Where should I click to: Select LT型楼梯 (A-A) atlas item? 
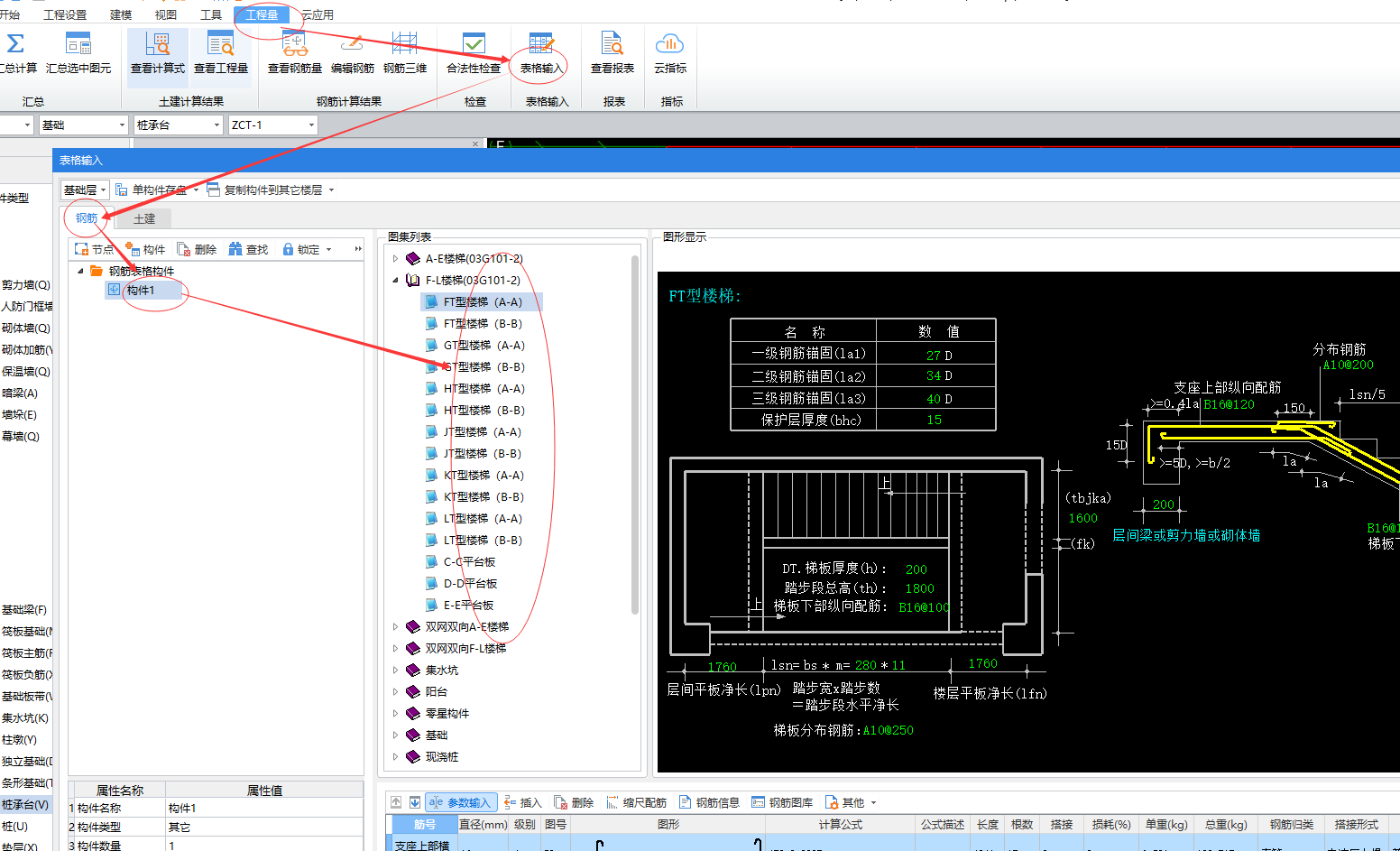tap(483, 518)
